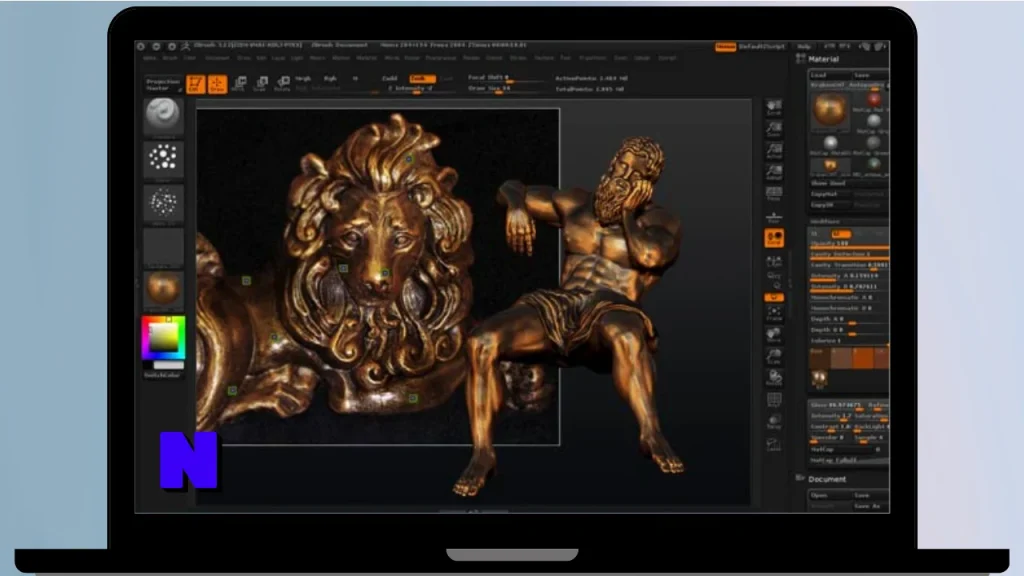The height and width of the screenshot is (576, 1024).
Task: Select the red MatCap material sphere
Action: (874, 100)
